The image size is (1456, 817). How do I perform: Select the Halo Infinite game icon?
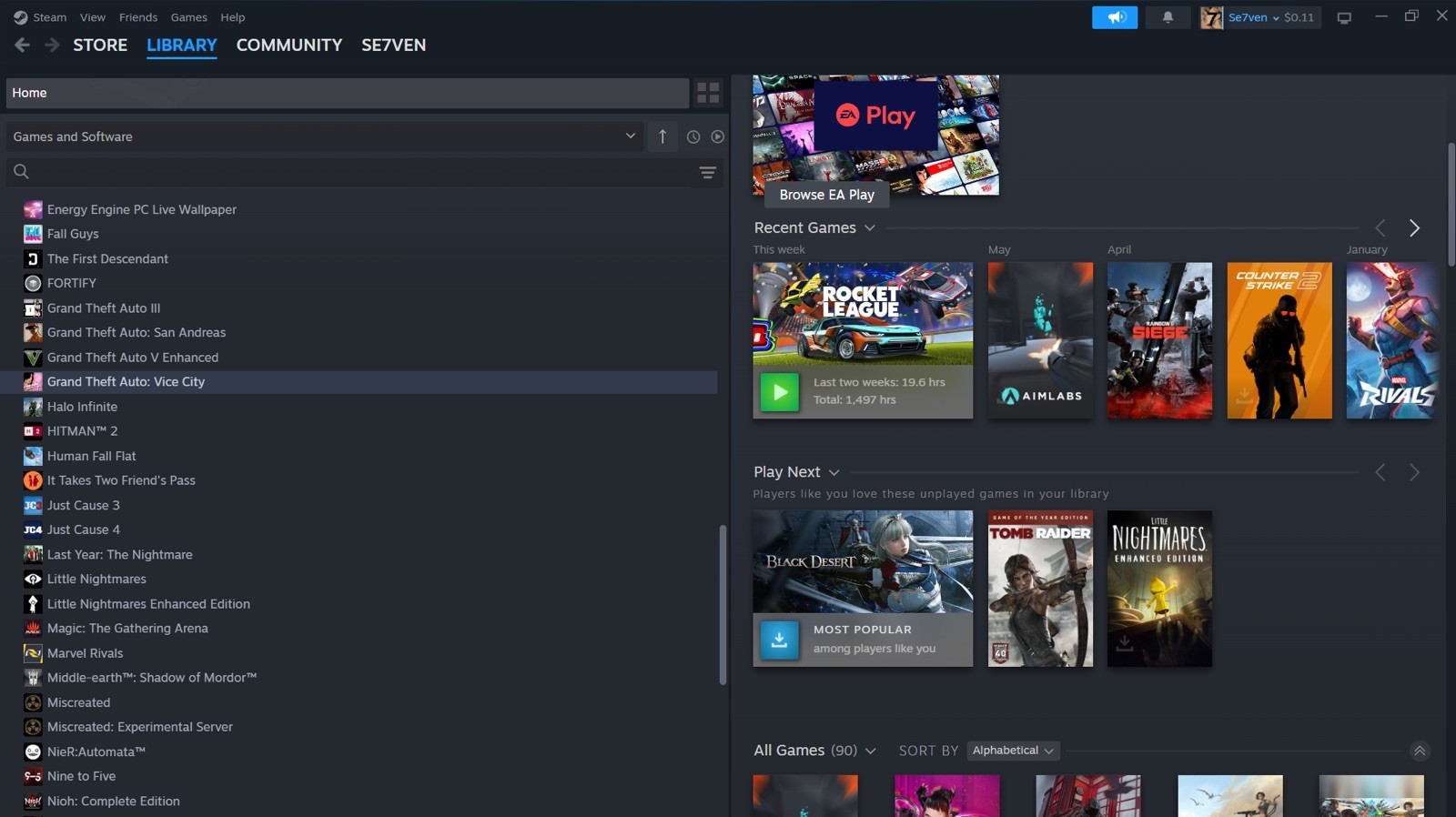pos(33,407)
